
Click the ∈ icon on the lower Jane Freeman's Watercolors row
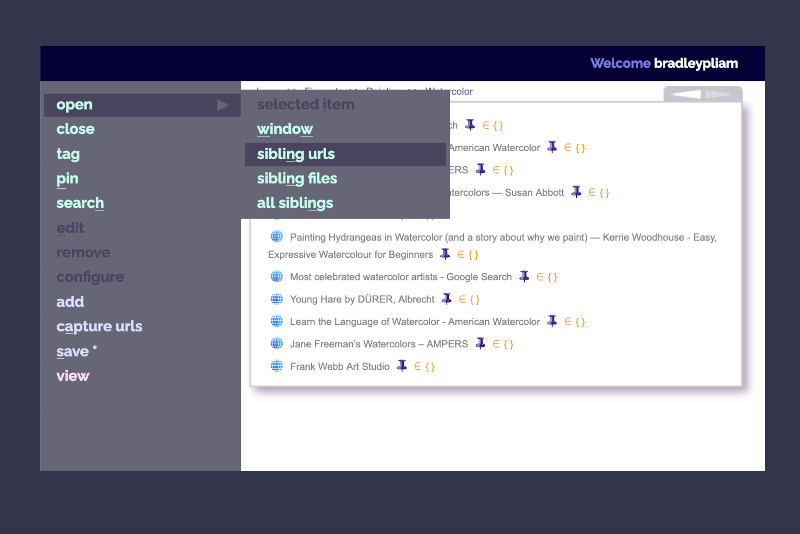click(x=496, y=344)
